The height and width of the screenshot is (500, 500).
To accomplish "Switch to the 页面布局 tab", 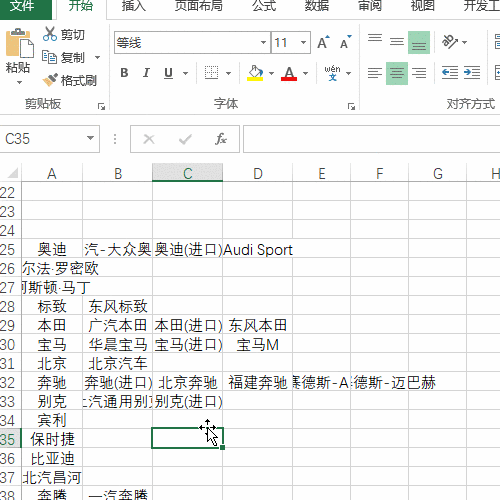I will tap(199, 6).
